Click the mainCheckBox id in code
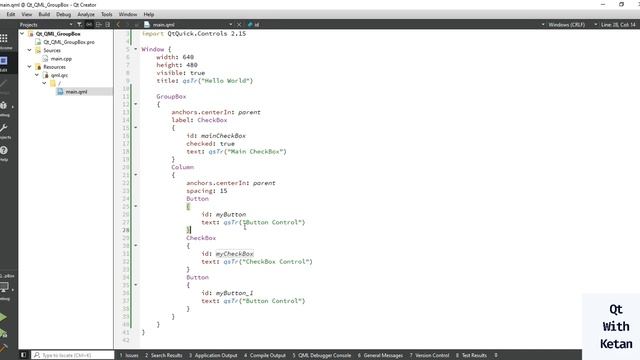The height and width of the screenshot is (360, 640). tap(223, 136)
